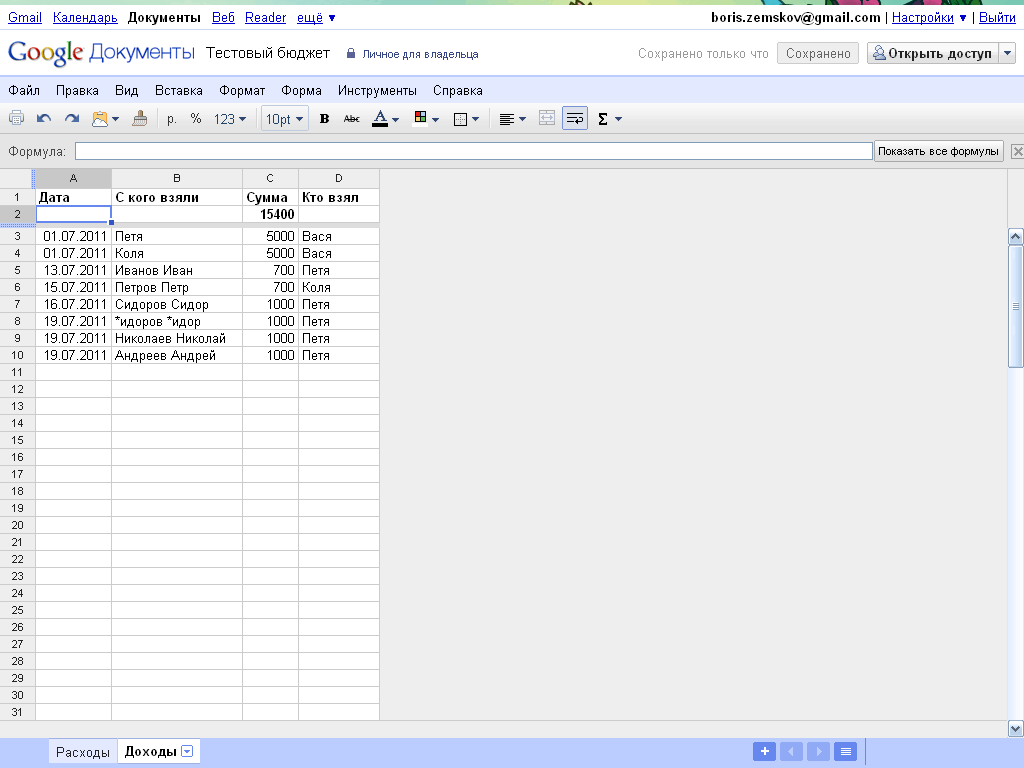
Task: Click the Redo arrow icon
Action: [x=72, y=119]
